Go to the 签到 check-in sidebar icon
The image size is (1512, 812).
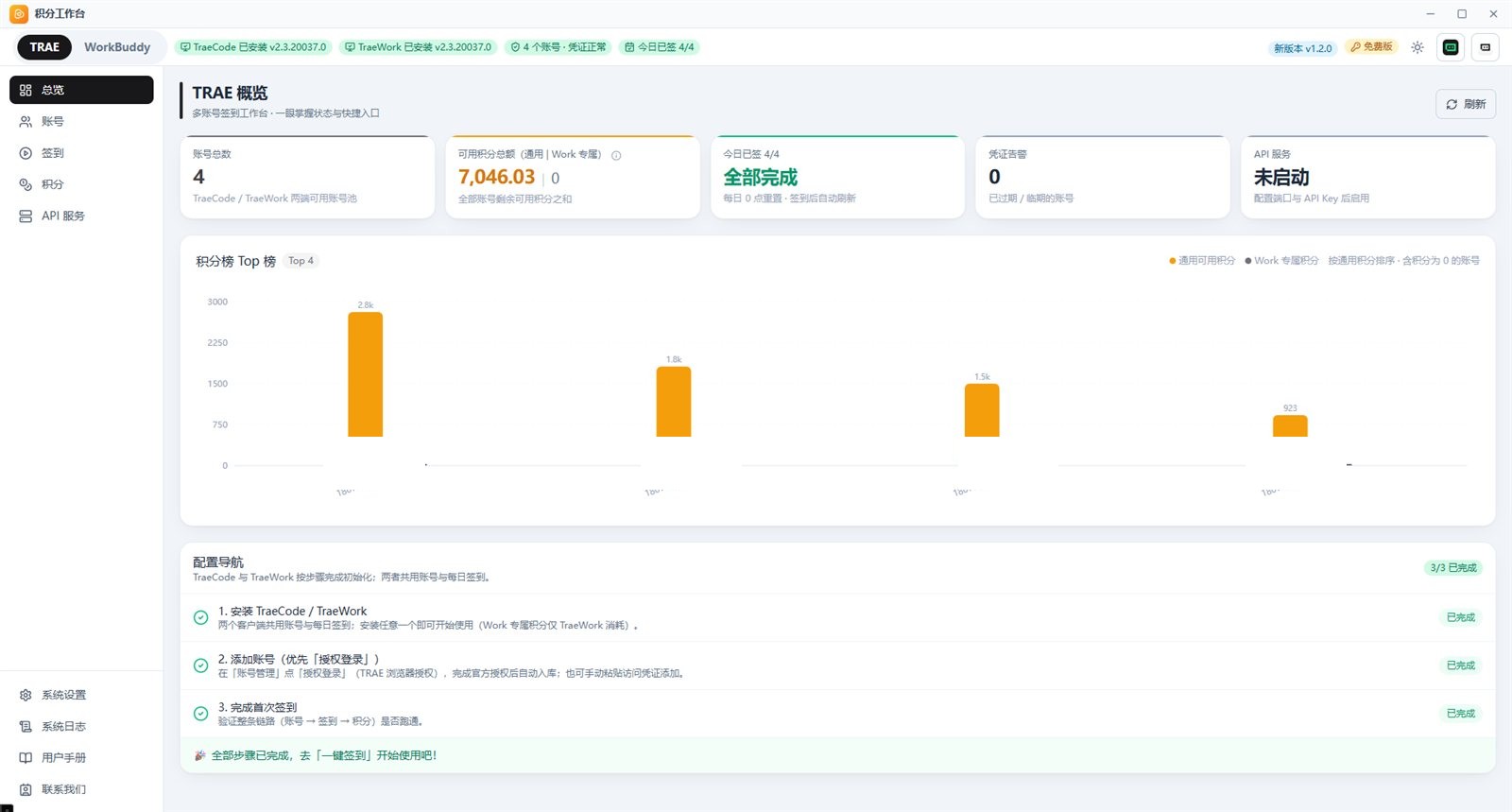pos(26,153)
